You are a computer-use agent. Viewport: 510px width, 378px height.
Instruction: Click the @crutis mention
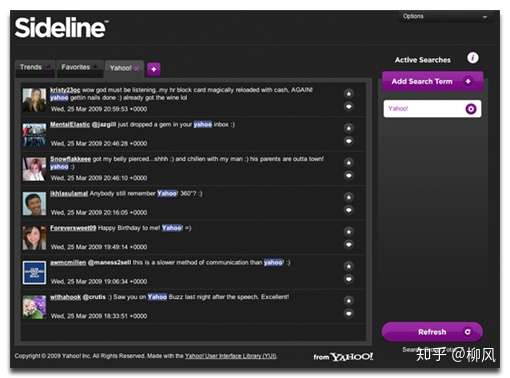(94, 297)
